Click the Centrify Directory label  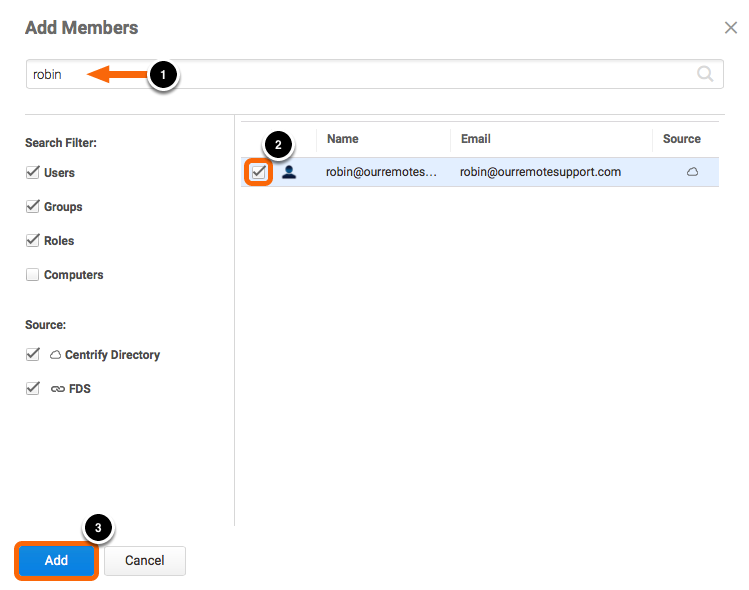[x=112, y=355]
